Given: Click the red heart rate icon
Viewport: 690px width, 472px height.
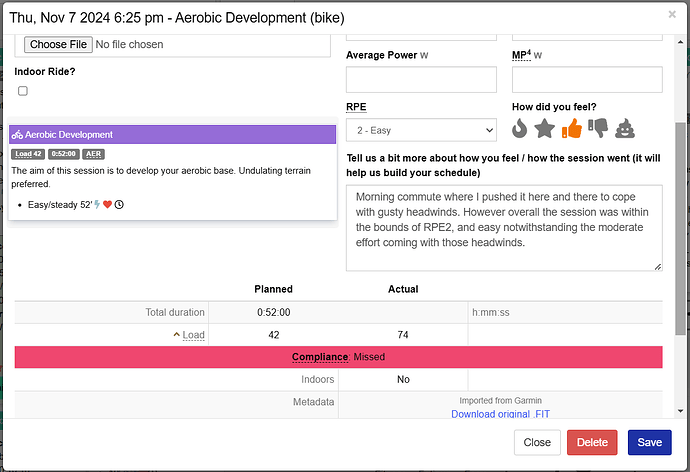Looking at the screenshot, I should click(107, 205).
